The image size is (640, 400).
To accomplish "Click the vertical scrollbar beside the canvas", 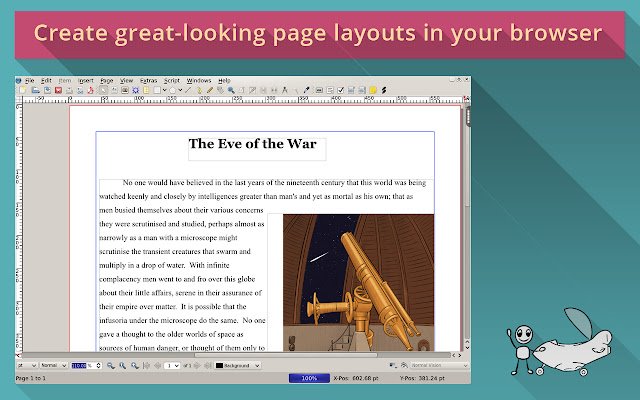I will tap(467, 222).
